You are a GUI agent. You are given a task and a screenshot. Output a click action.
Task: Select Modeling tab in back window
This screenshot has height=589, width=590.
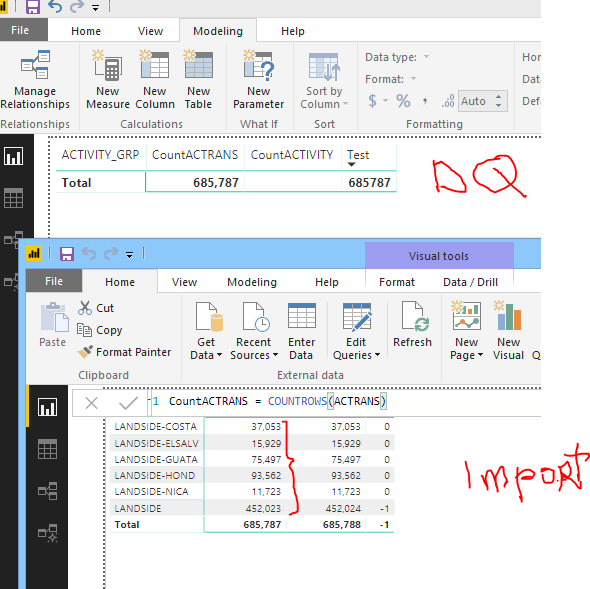[218, 31]
